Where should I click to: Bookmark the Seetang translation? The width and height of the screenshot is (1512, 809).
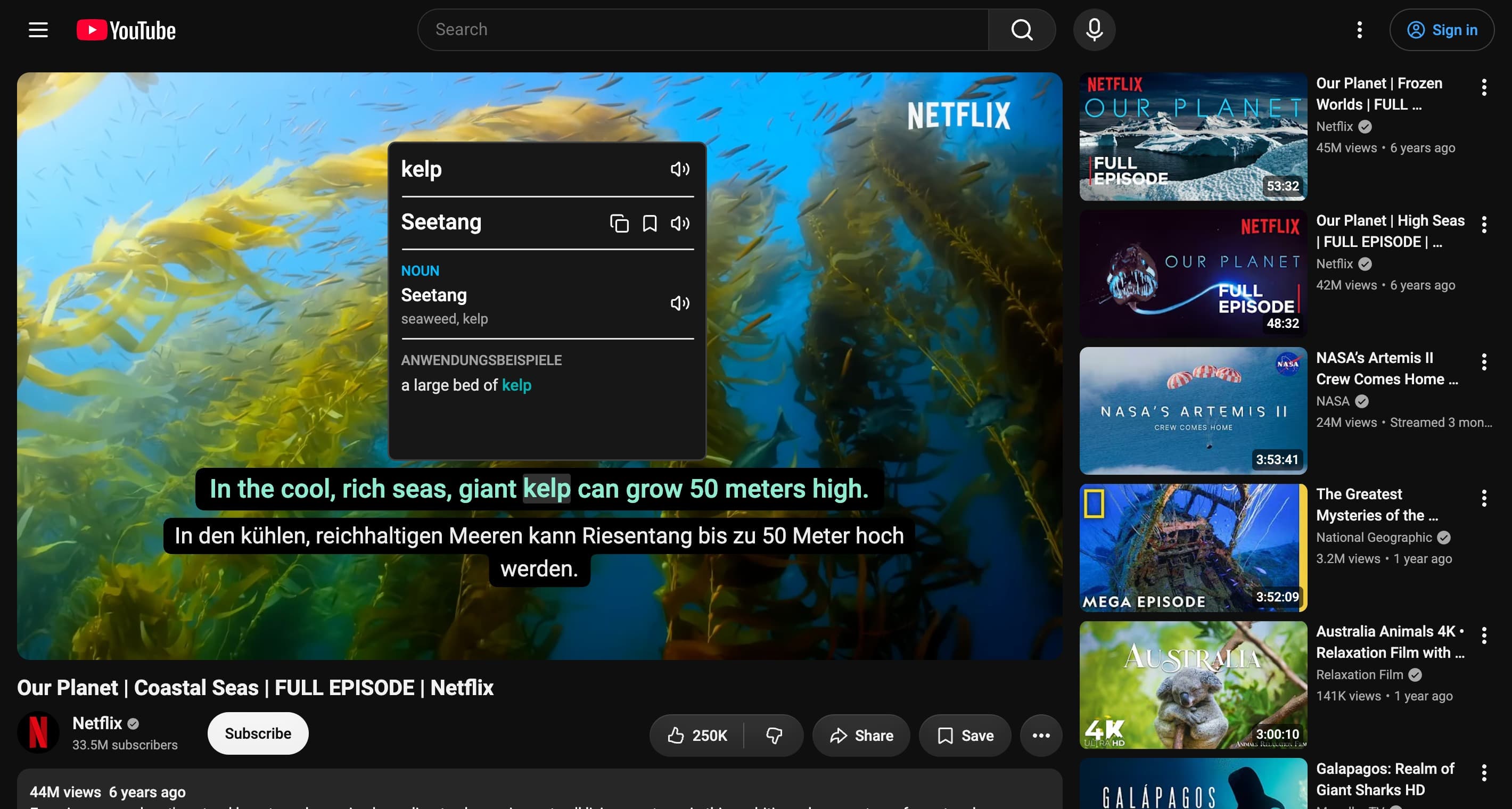coord(649,223)
